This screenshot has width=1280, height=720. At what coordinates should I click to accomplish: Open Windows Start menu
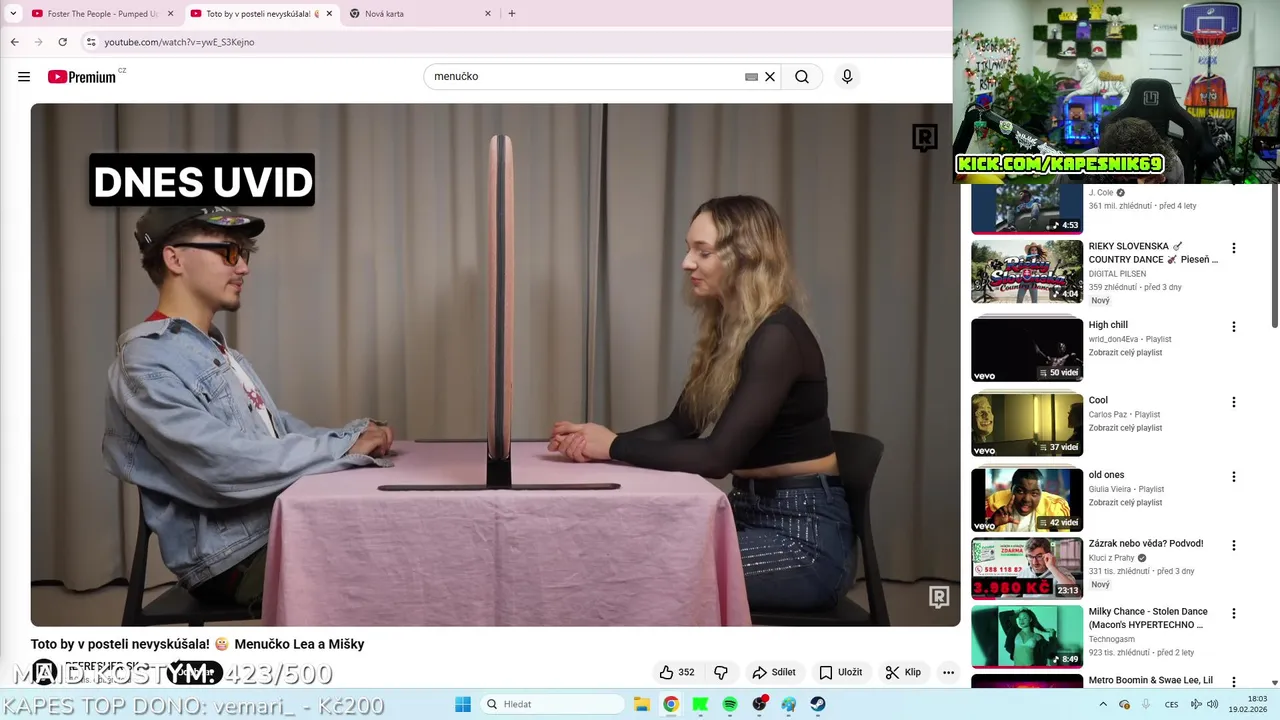463,704
